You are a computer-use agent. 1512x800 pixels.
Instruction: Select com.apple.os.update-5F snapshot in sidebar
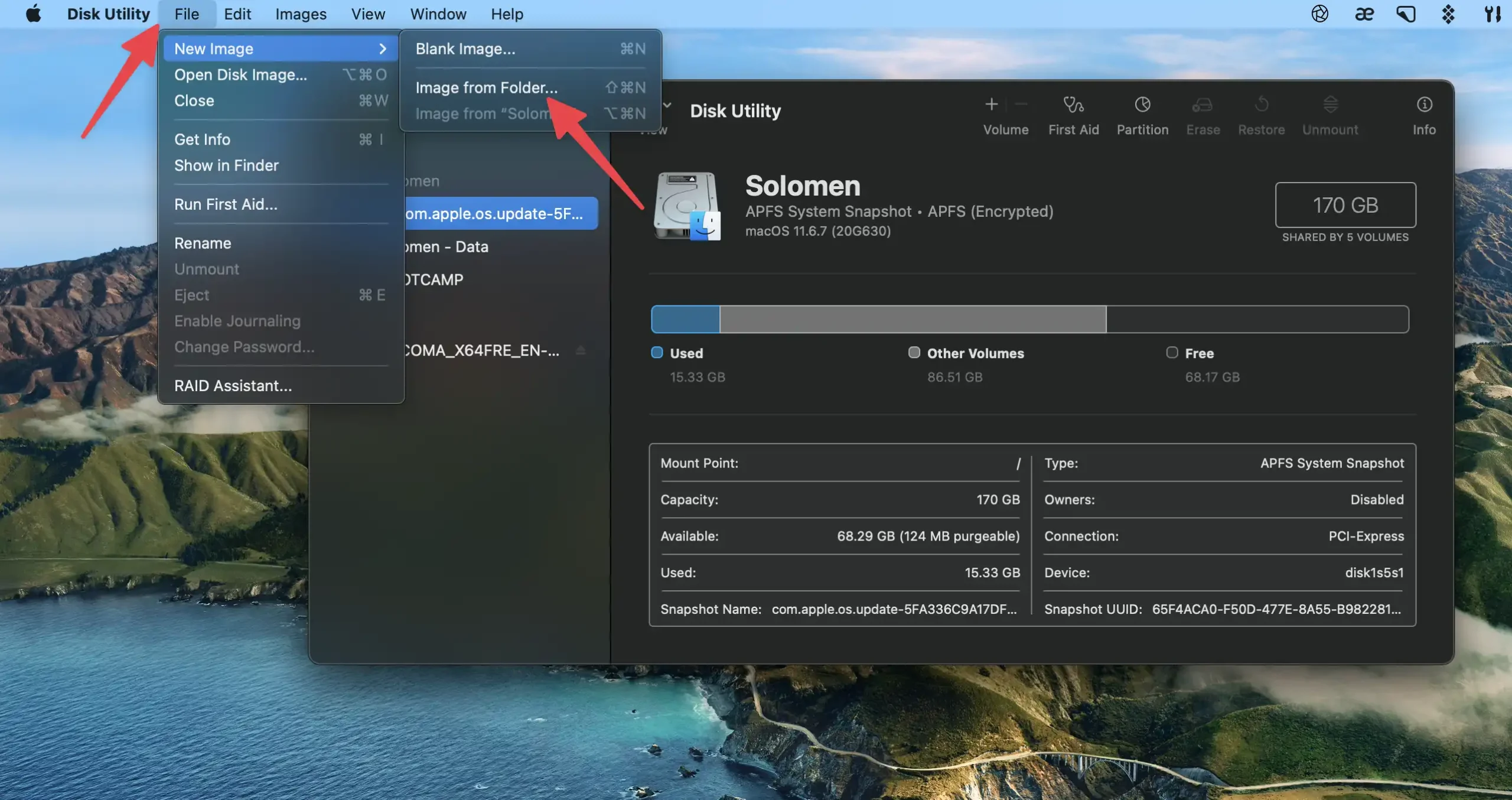(501, 213)
